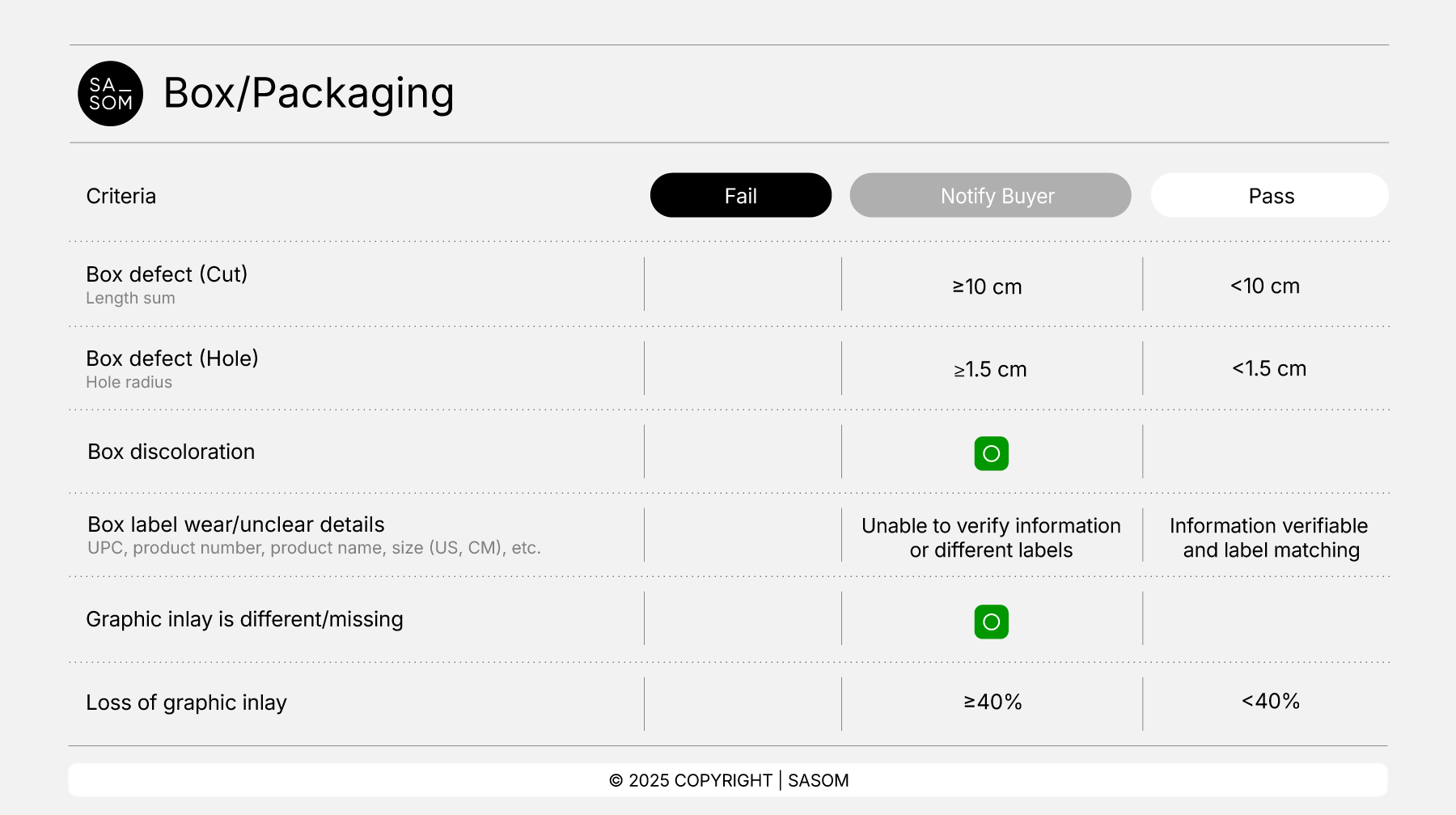Viewport: 1456px width, 815px height.
Task: Click the Box/Packaging heading
Action: click(308, 94)
